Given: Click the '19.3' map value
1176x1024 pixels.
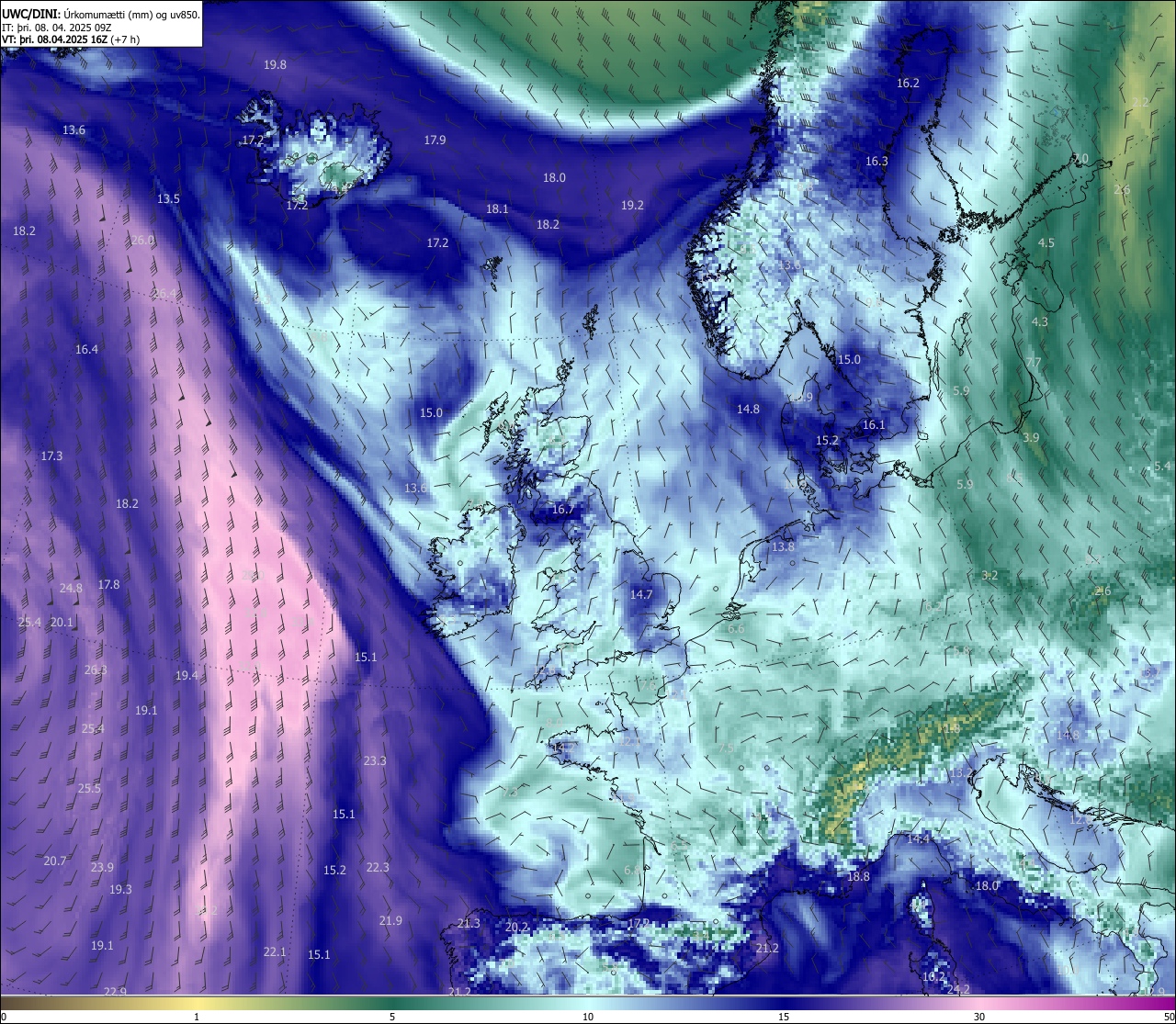Looking at the screenshot, I should (120, 889).
